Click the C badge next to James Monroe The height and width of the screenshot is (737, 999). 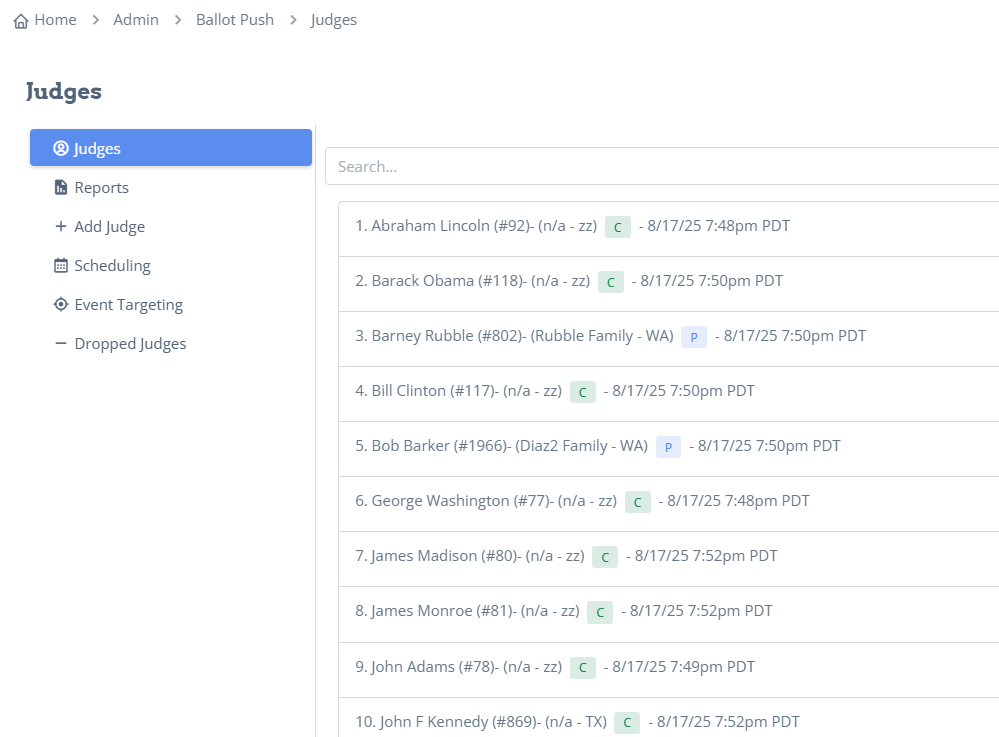click(x=600, y=612)
